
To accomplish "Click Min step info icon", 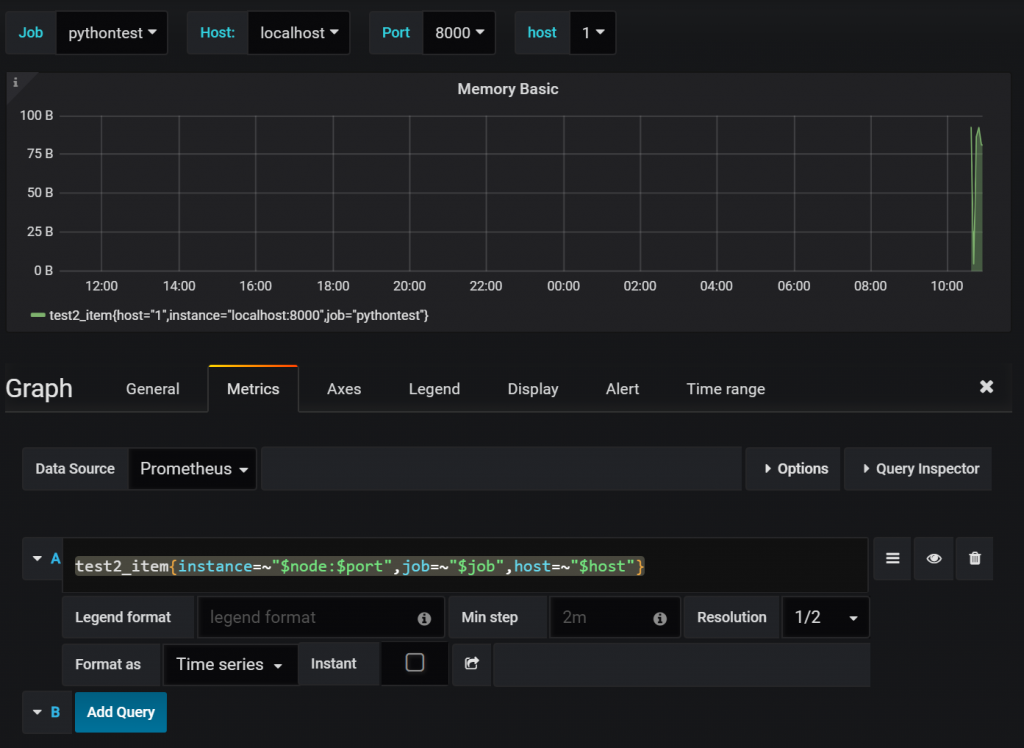I will pos(660,618).
